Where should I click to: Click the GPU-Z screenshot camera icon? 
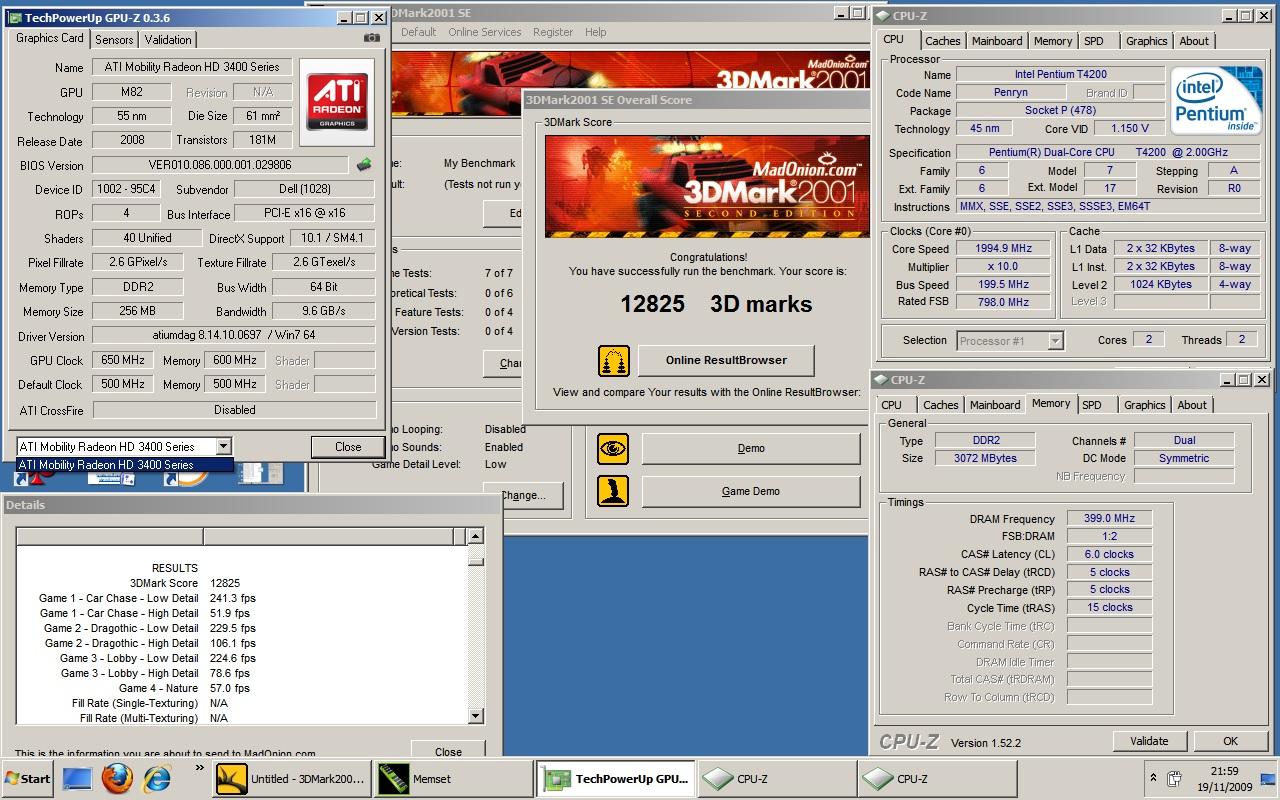click(x=372, y=38)
